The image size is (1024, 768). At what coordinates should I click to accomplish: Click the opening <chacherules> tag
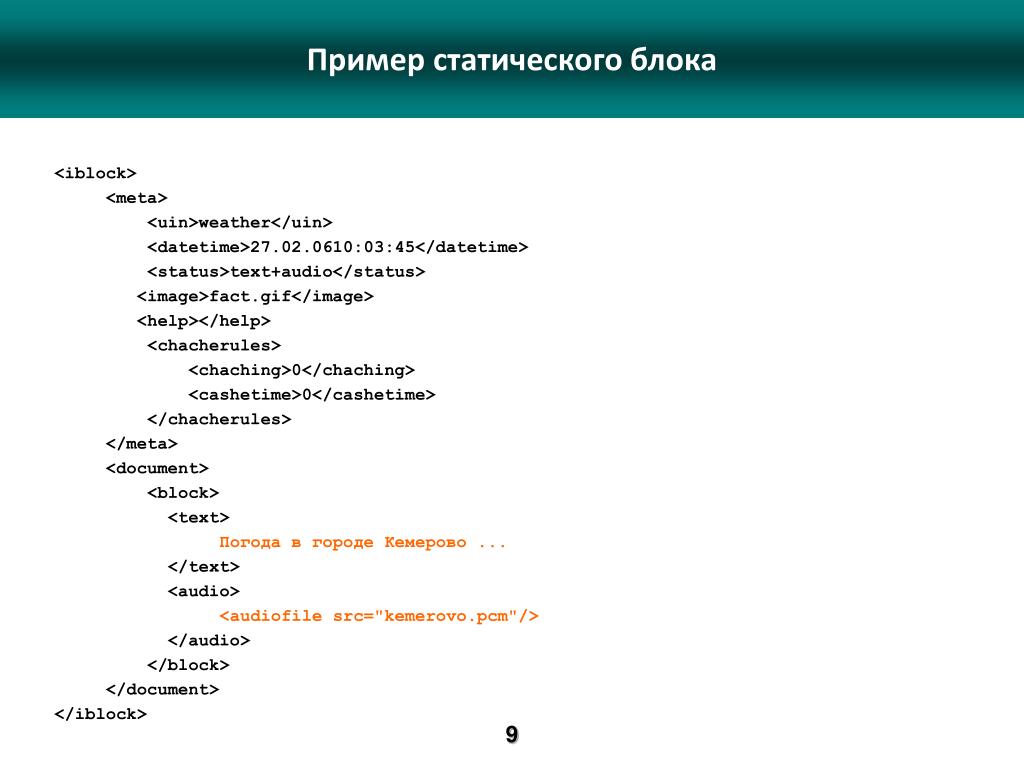214,345
